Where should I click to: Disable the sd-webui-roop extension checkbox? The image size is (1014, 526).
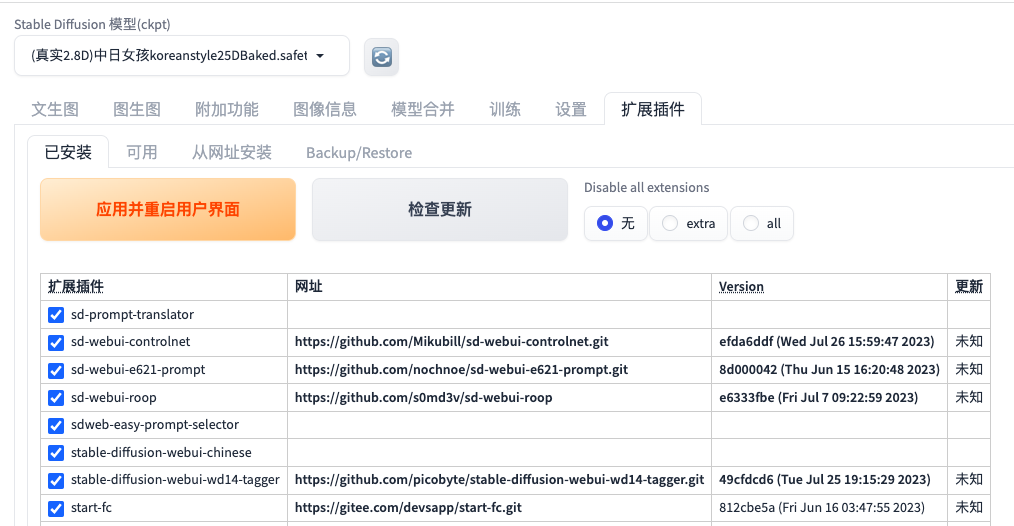tap(56, 398)
